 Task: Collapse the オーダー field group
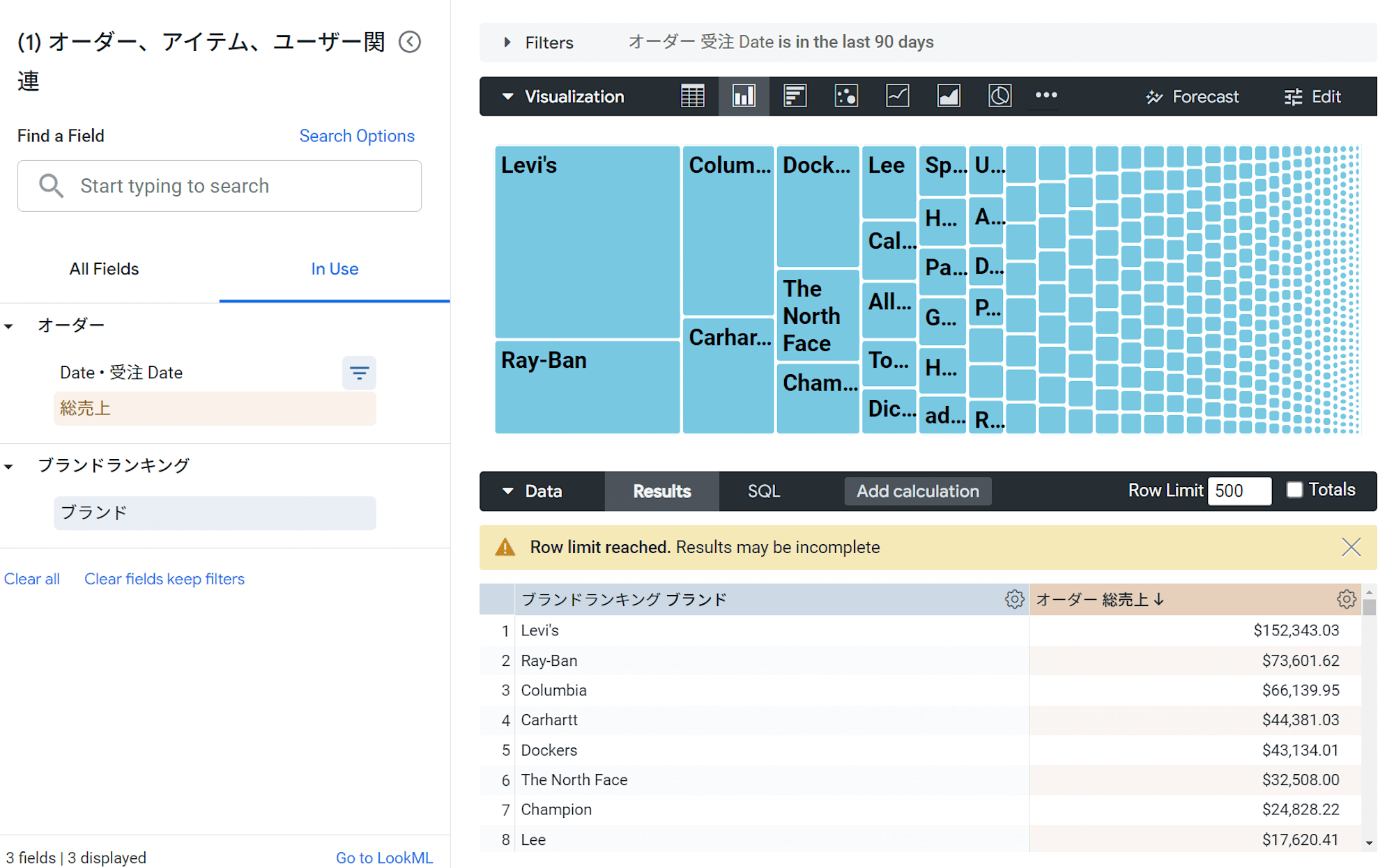click(9, 326)
